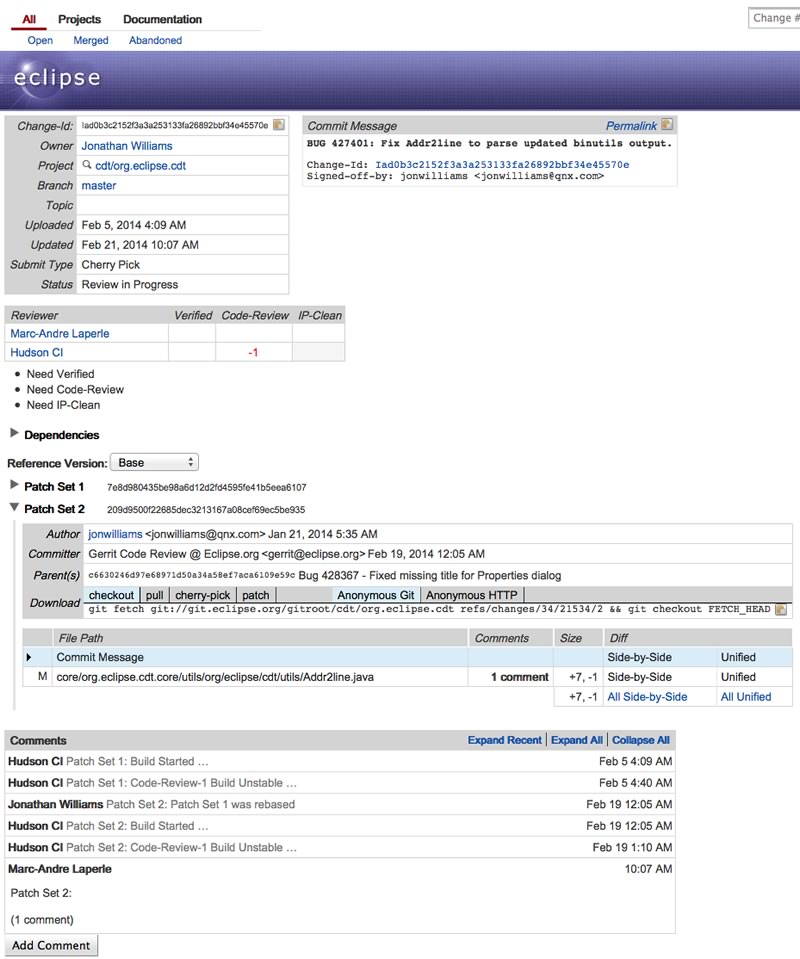Click the copy icon beside Permalink

click(667, 125)
